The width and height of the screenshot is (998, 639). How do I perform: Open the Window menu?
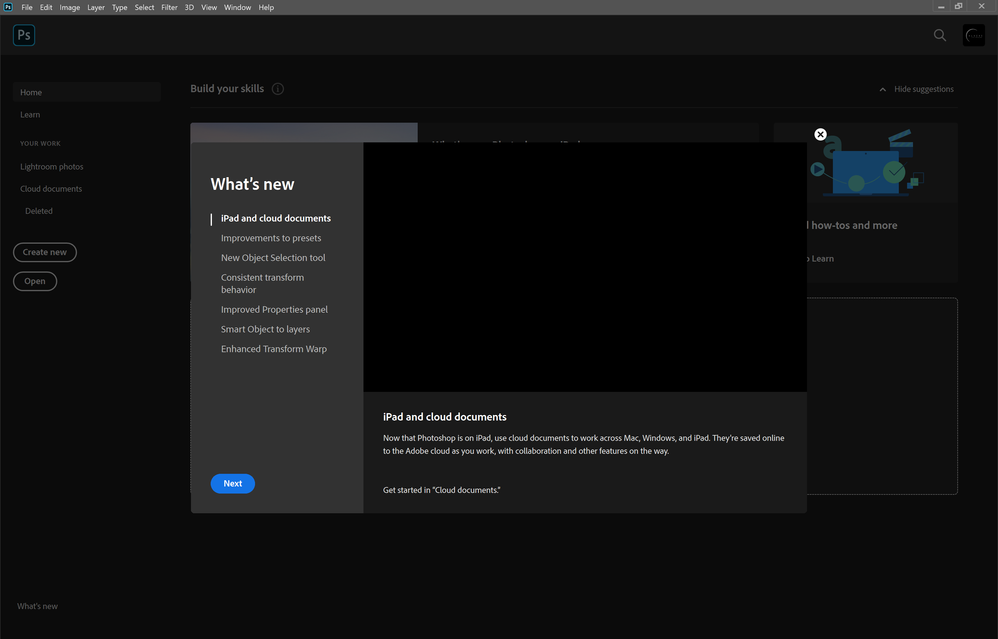(237, 8)
